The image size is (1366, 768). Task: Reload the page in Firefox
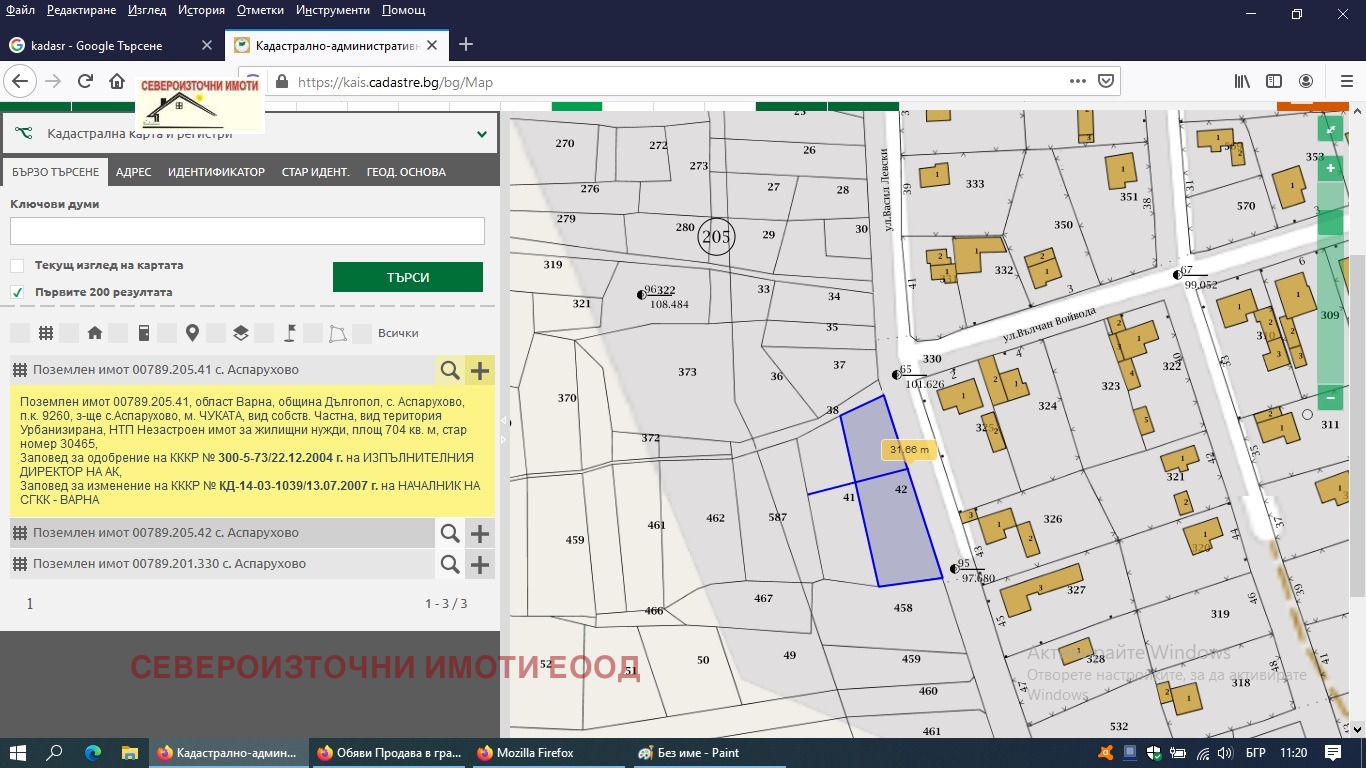coord(85,82)
